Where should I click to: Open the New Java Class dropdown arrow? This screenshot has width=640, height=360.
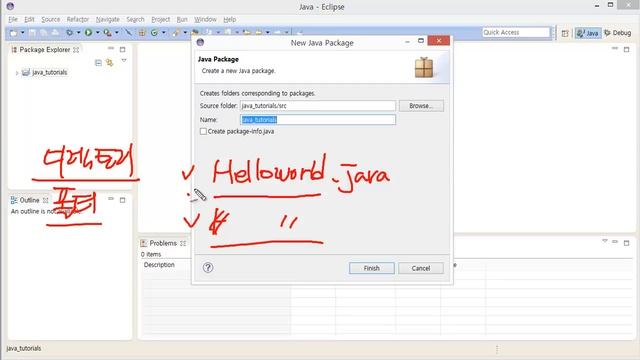164,32
